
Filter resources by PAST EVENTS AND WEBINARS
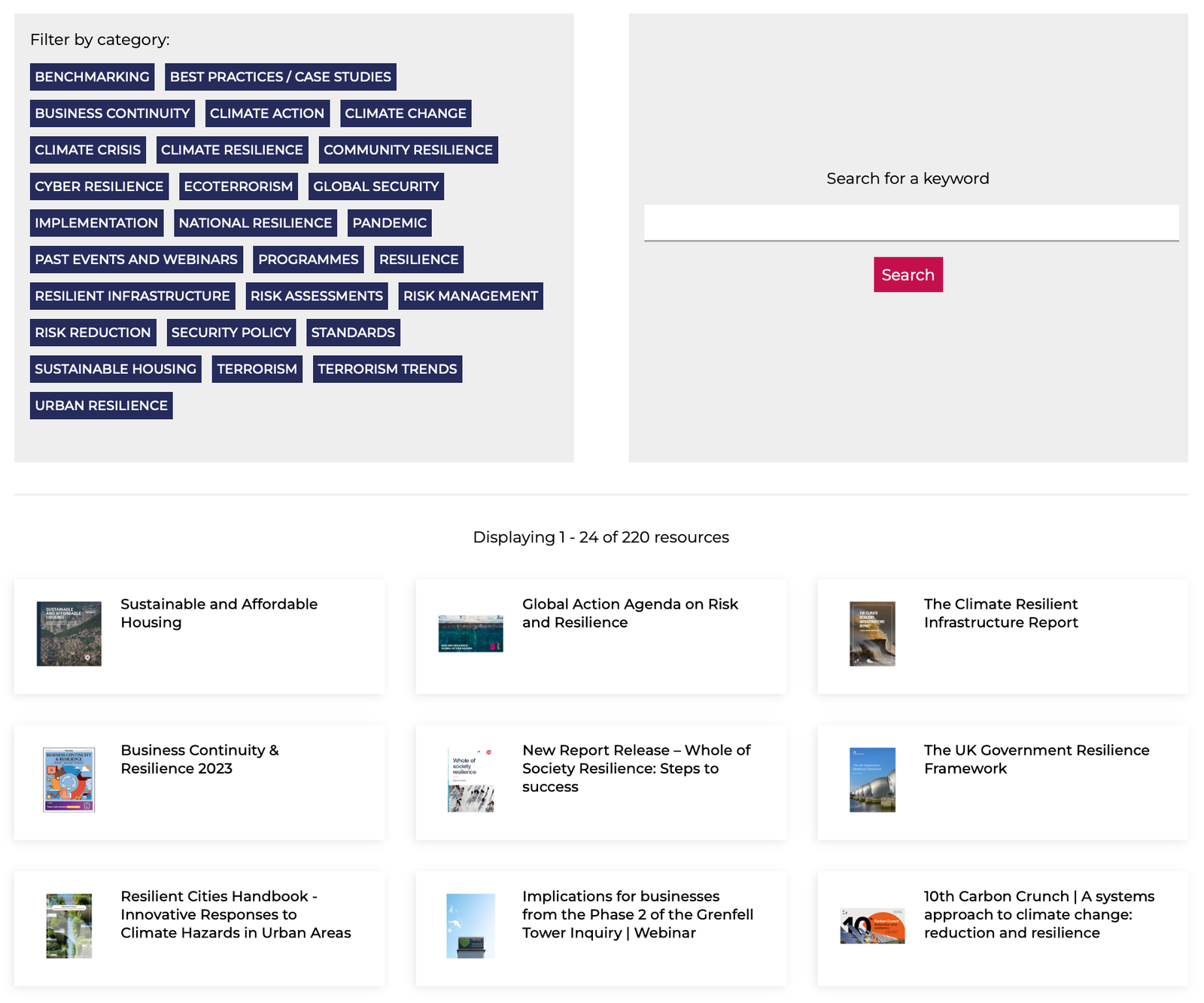(x=135, y=259)
